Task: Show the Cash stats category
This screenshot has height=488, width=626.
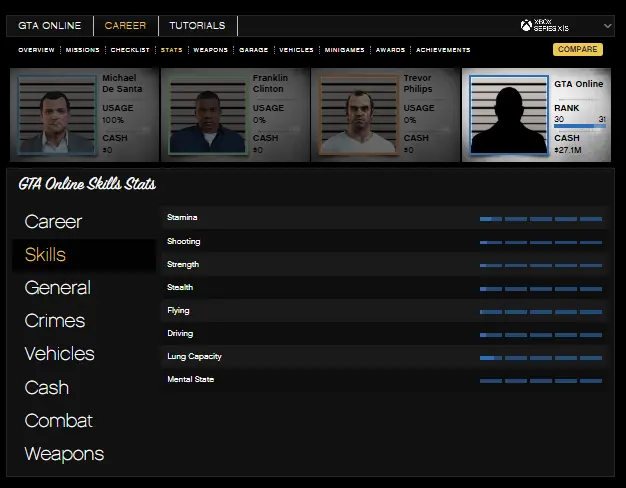Action: pos(46,387)
